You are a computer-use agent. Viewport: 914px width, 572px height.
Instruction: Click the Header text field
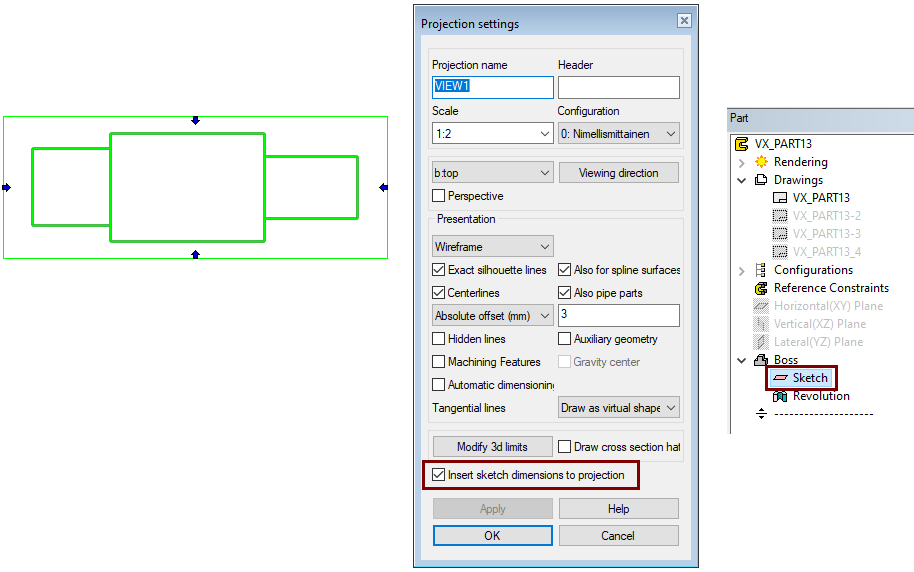pyautogui.click(x=618, y=87)
